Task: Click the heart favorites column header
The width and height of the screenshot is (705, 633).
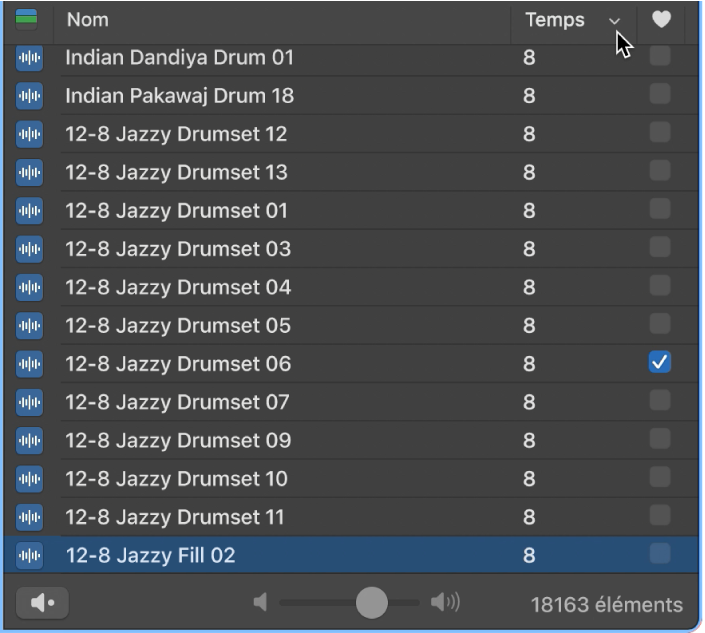Action: click(x=660, y=20)
